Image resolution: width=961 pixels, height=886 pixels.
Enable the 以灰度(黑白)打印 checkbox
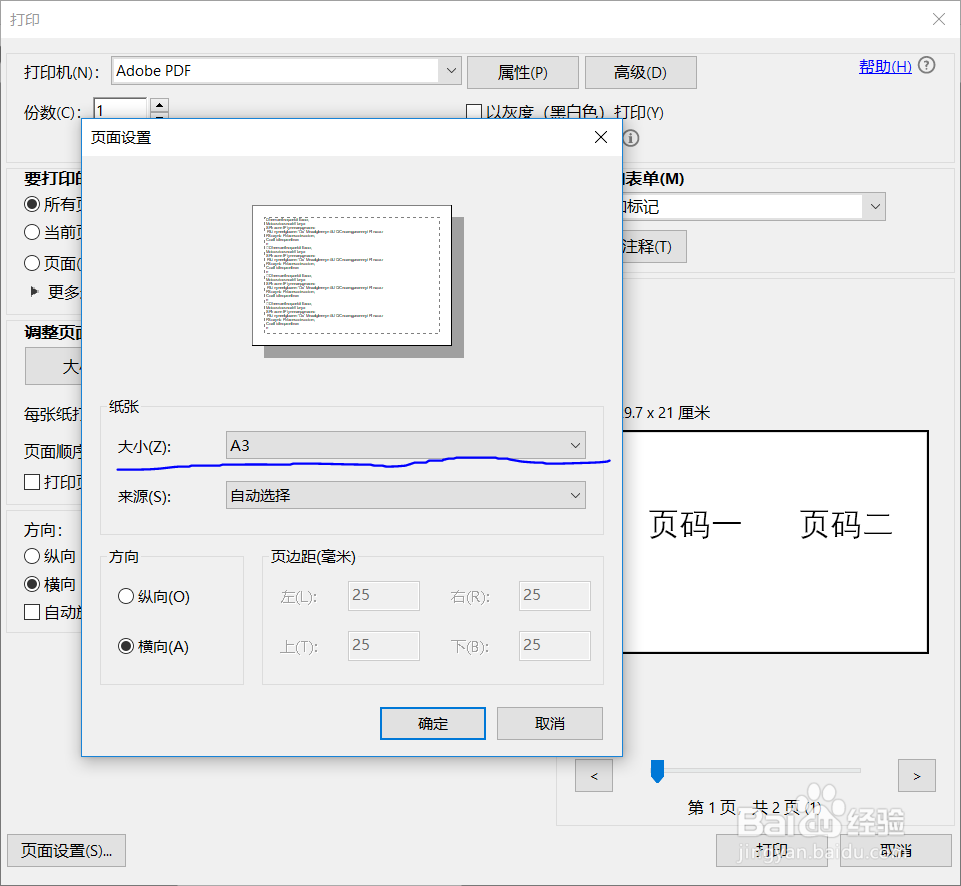coord(474,112)
